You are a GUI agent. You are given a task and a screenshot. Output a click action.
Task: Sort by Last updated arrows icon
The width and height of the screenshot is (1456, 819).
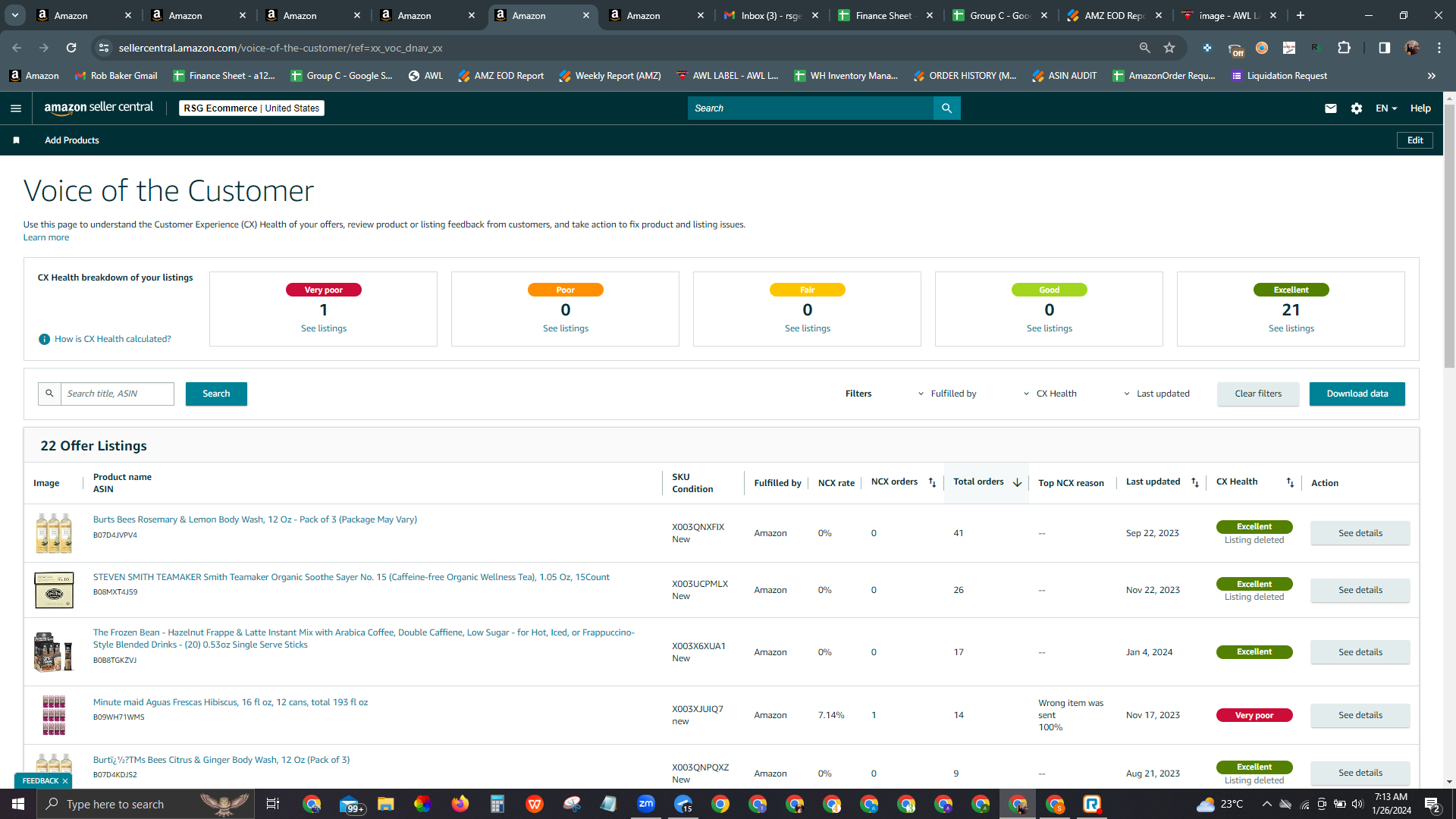click(x=1195, y=483)
